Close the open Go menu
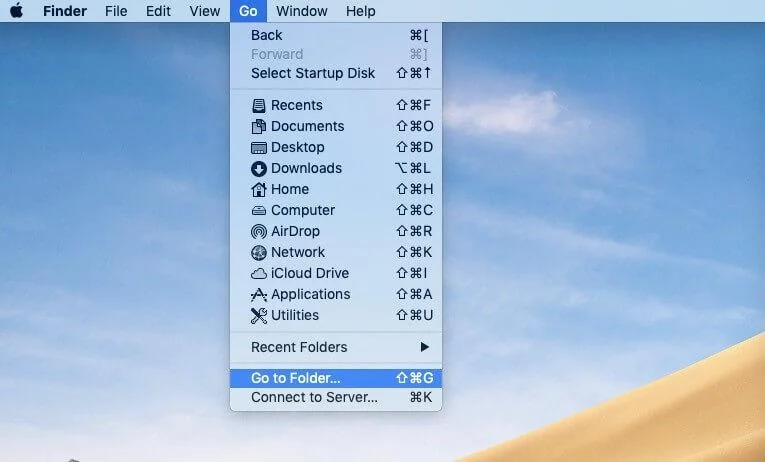This screenshot has height=462, width=765. pyautogui.click(x=248, y=11)
